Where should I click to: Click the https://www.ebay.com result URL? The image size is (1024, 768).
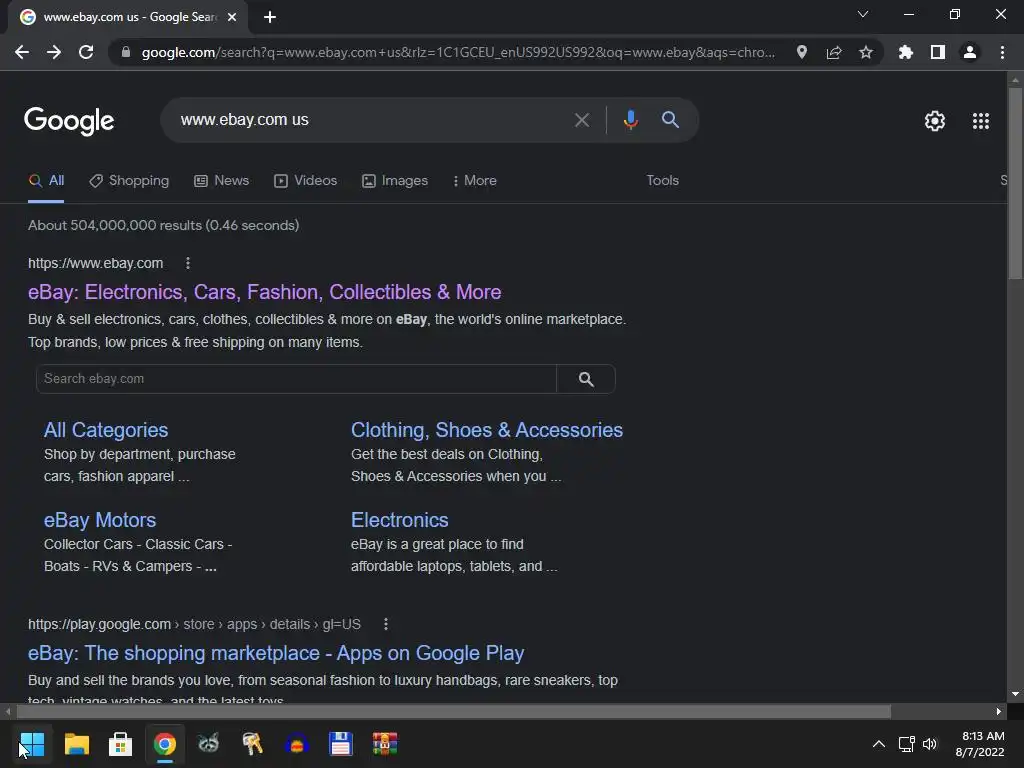pos(95,263)
